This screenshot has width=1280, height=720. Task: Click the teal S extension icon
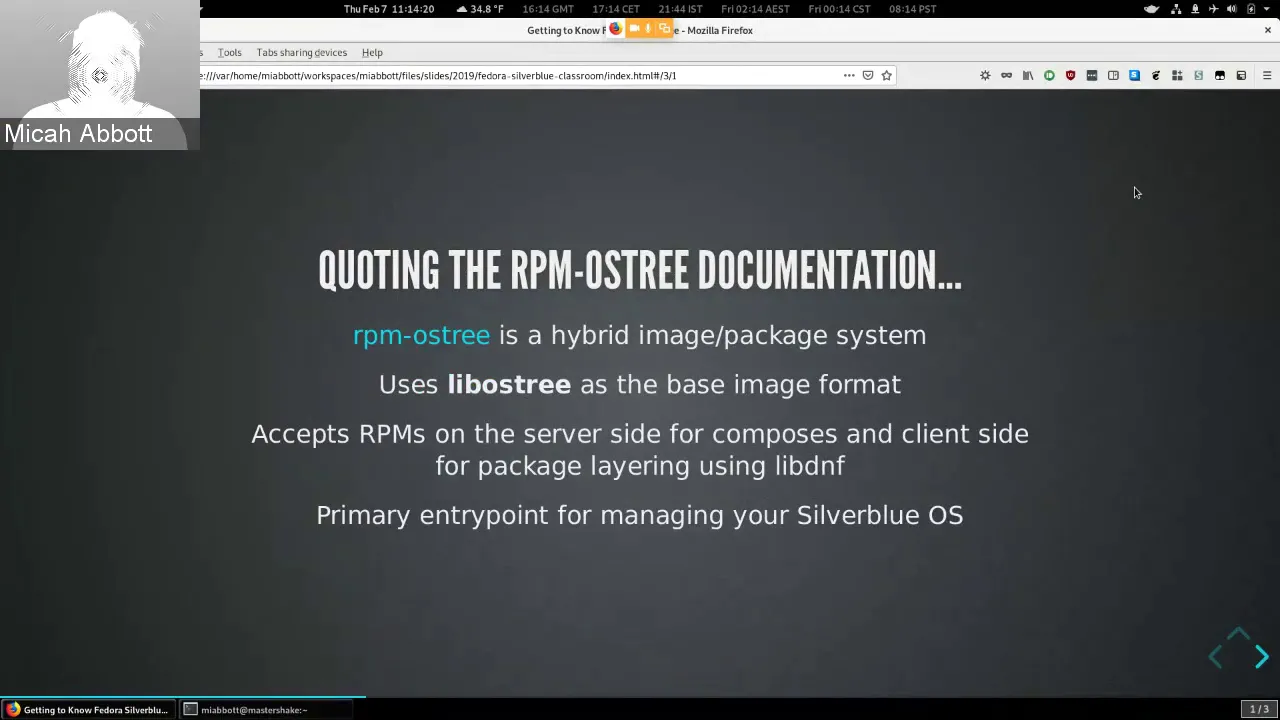click(x=1198, y=75)
